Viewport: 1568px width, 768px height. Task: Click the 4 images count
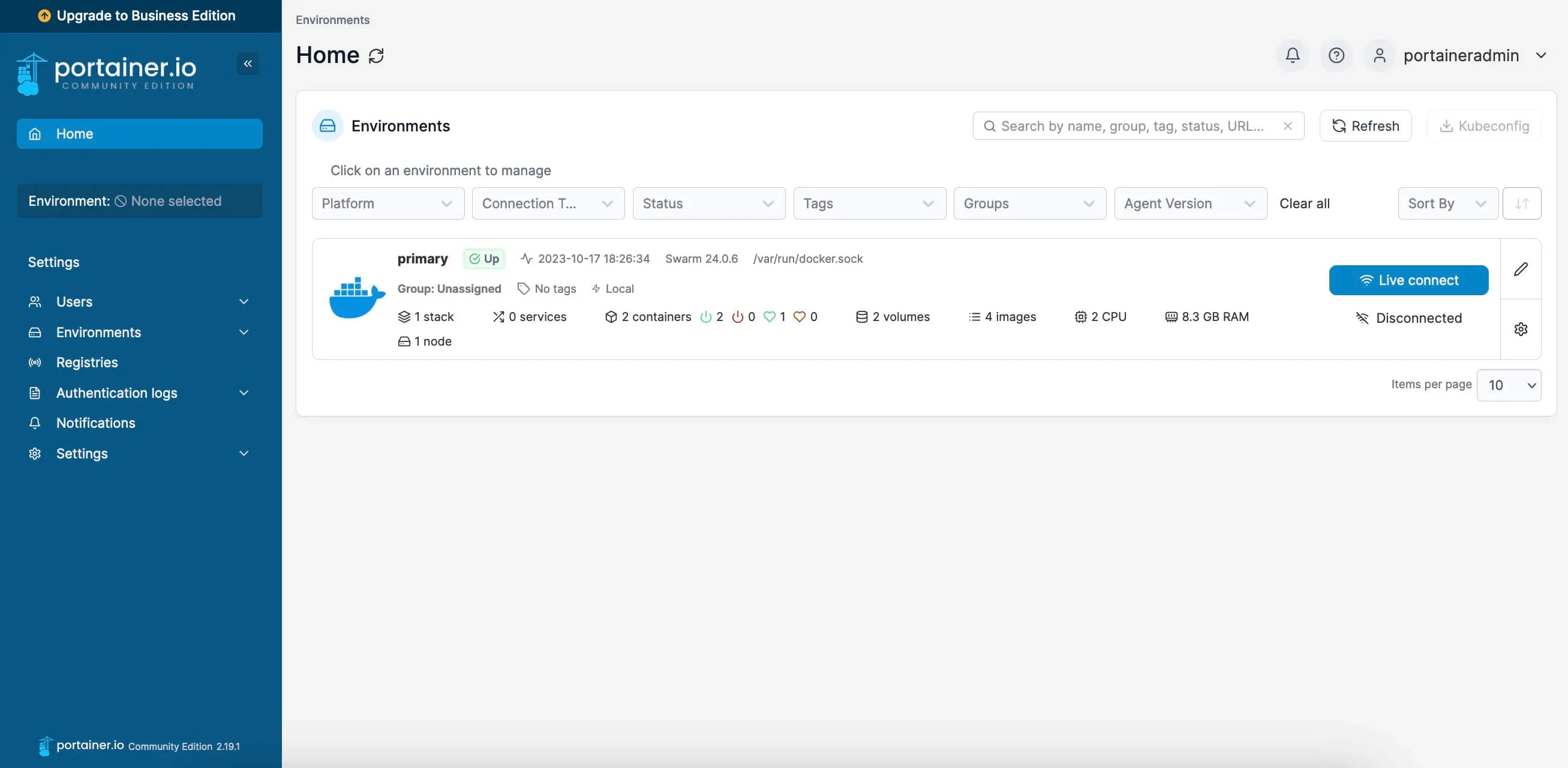pos(1002,317)
